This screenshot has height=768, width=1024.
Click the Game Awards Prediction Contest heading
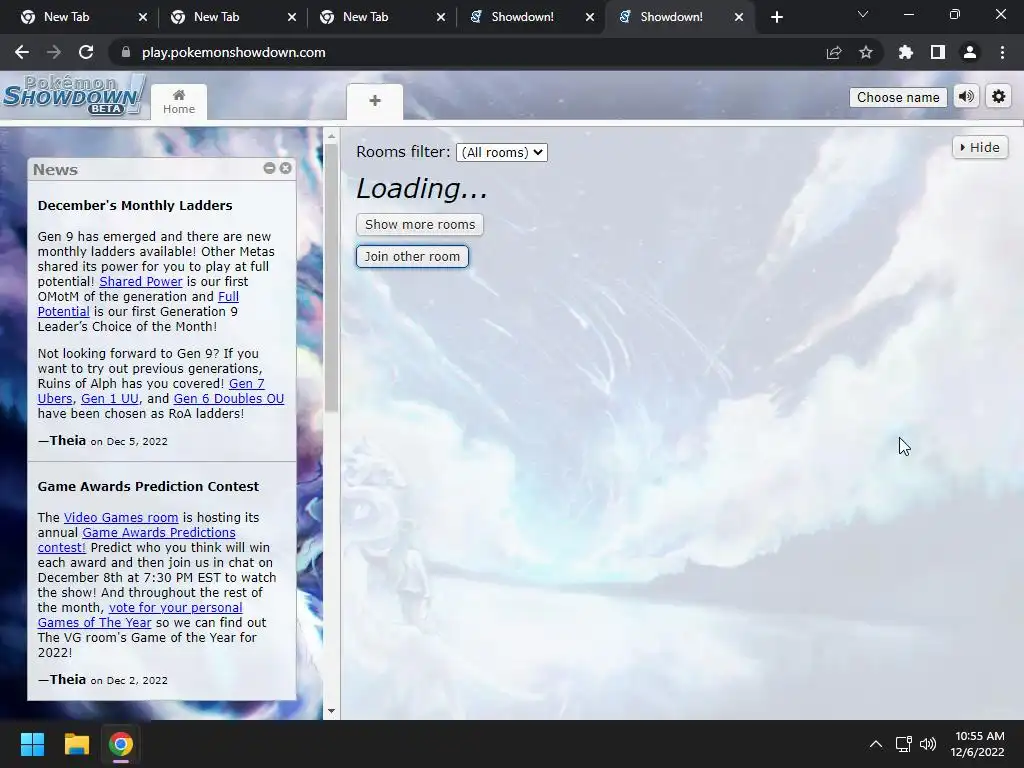[x=148, y=487]
